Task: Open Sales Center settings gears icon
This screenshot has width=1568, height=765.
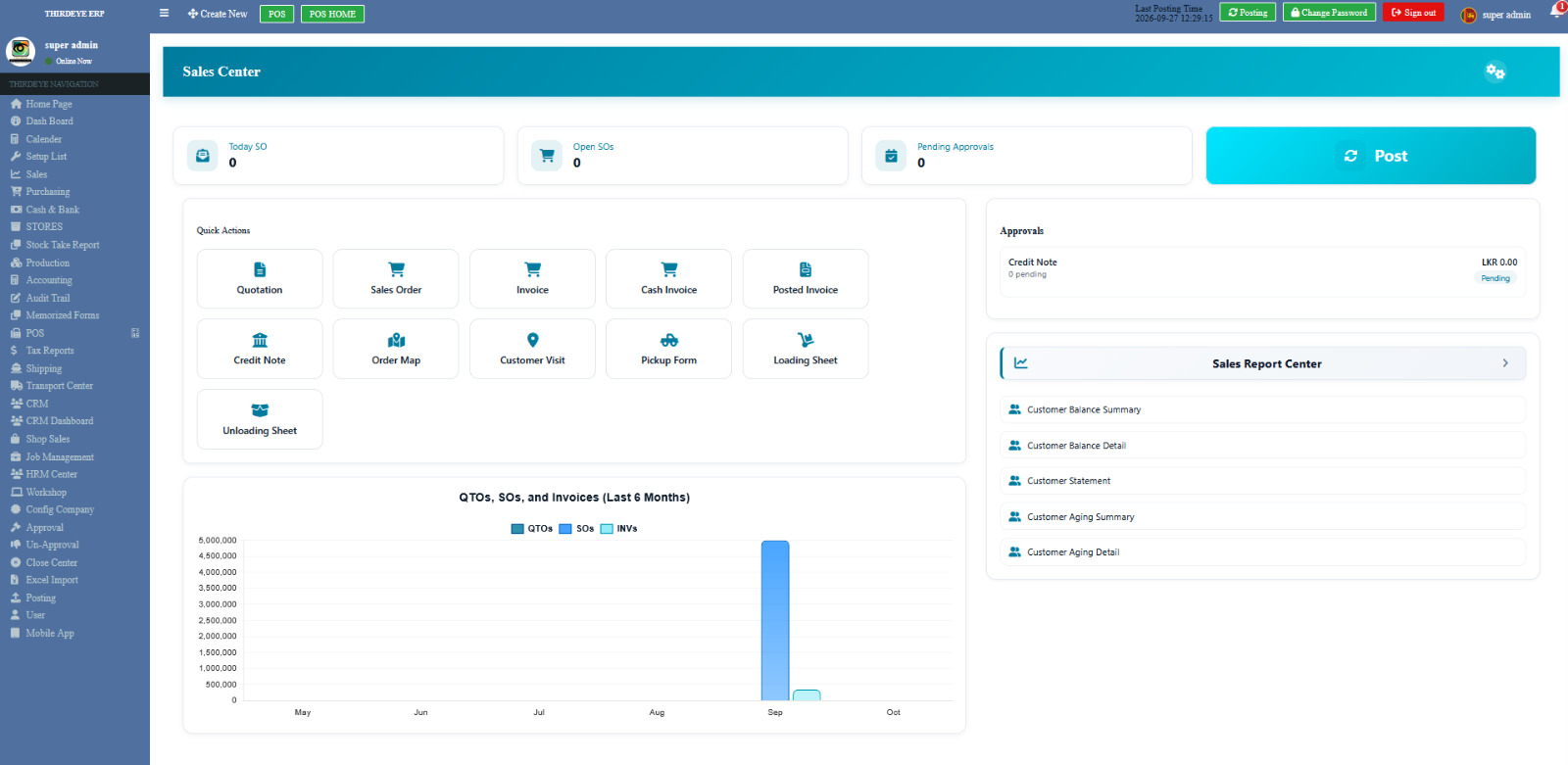Action: click(1494, 72)
